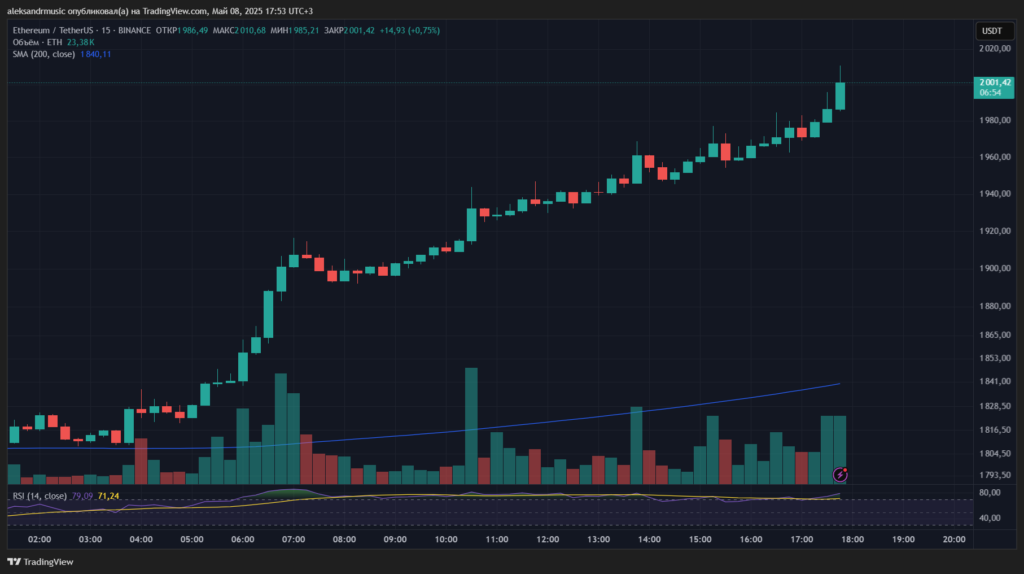Click the USDT currency button
The width and height of the screenshot is (1024, 574).
pyautogui.click(x=991, y=31)
